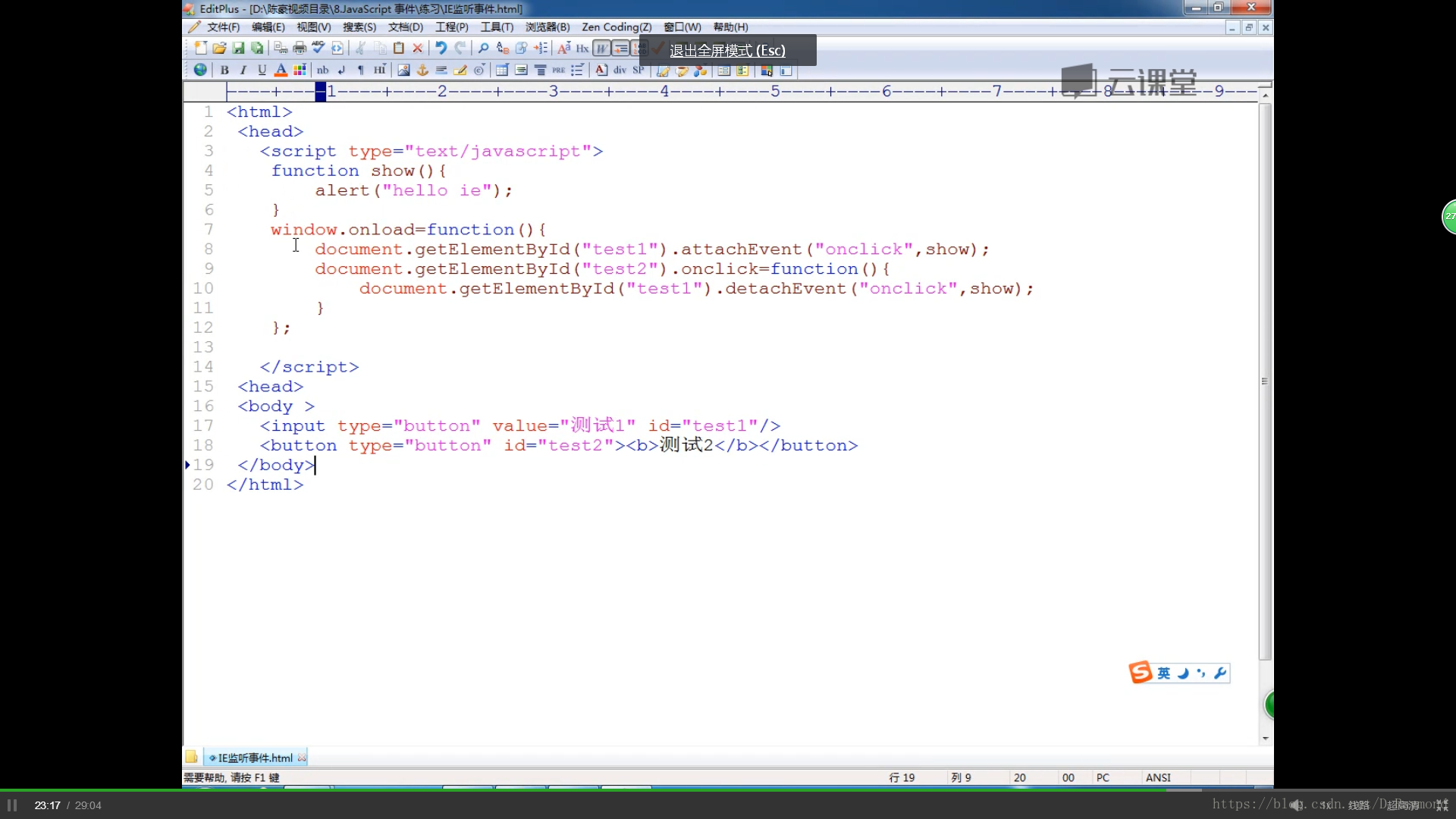Insert PRE tag icon
The width and height of the screenshot is (1456, 819).
559,70
